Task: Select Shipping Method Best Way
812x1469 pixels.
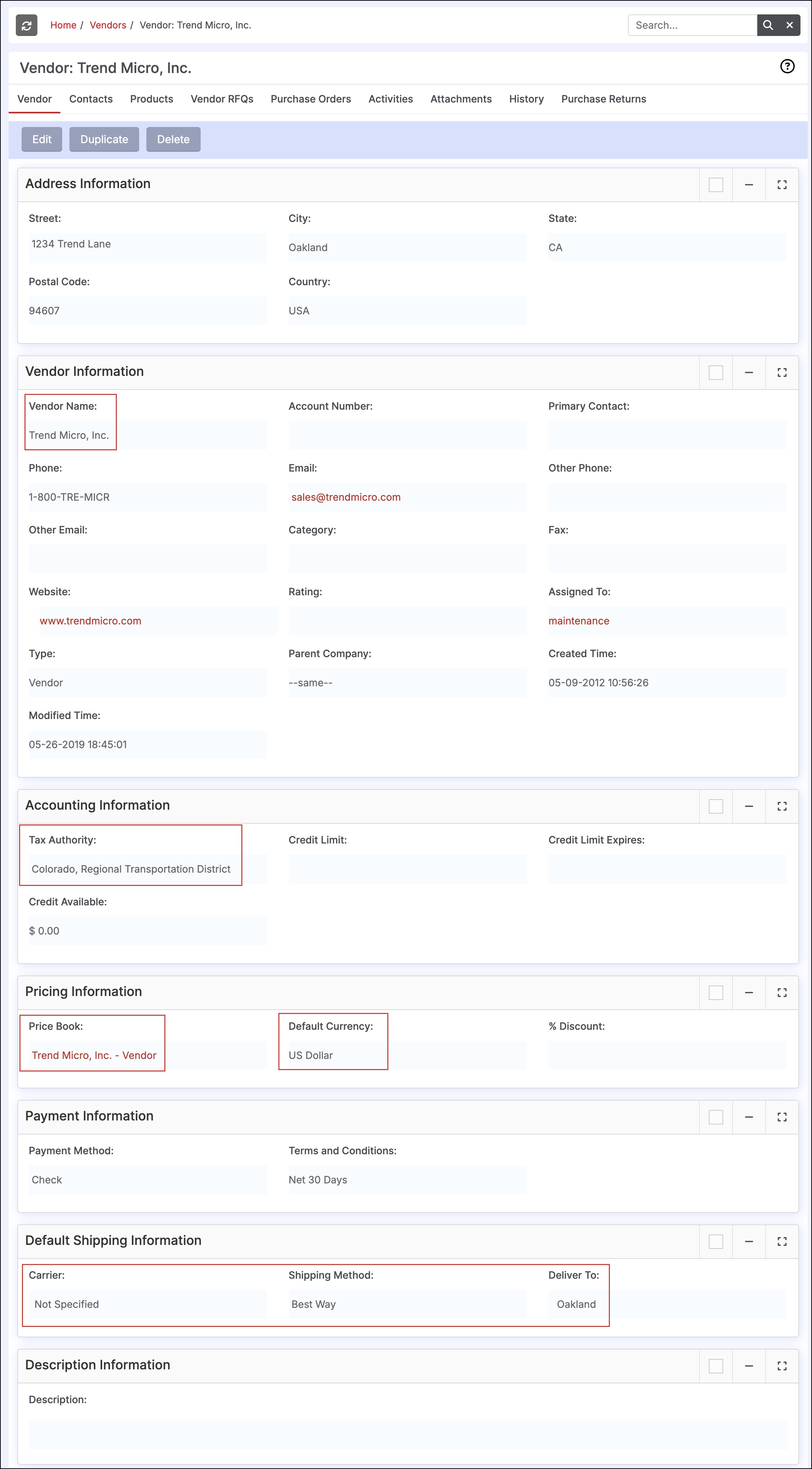Action: click(x=314, y=1304)
